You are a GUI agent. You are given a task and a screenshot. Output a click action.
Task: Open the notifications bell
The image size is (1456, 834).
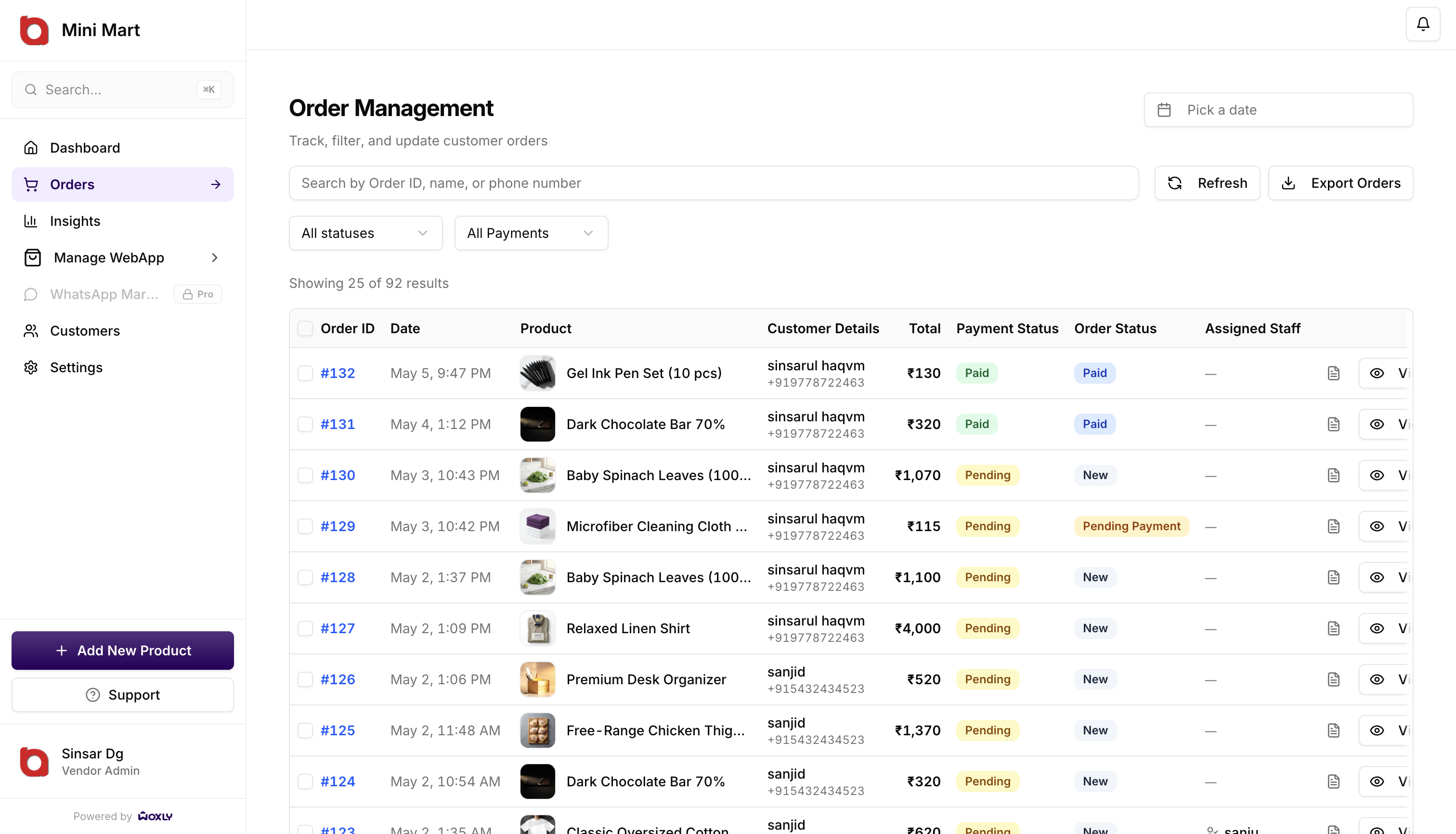tap(1423, 24)
